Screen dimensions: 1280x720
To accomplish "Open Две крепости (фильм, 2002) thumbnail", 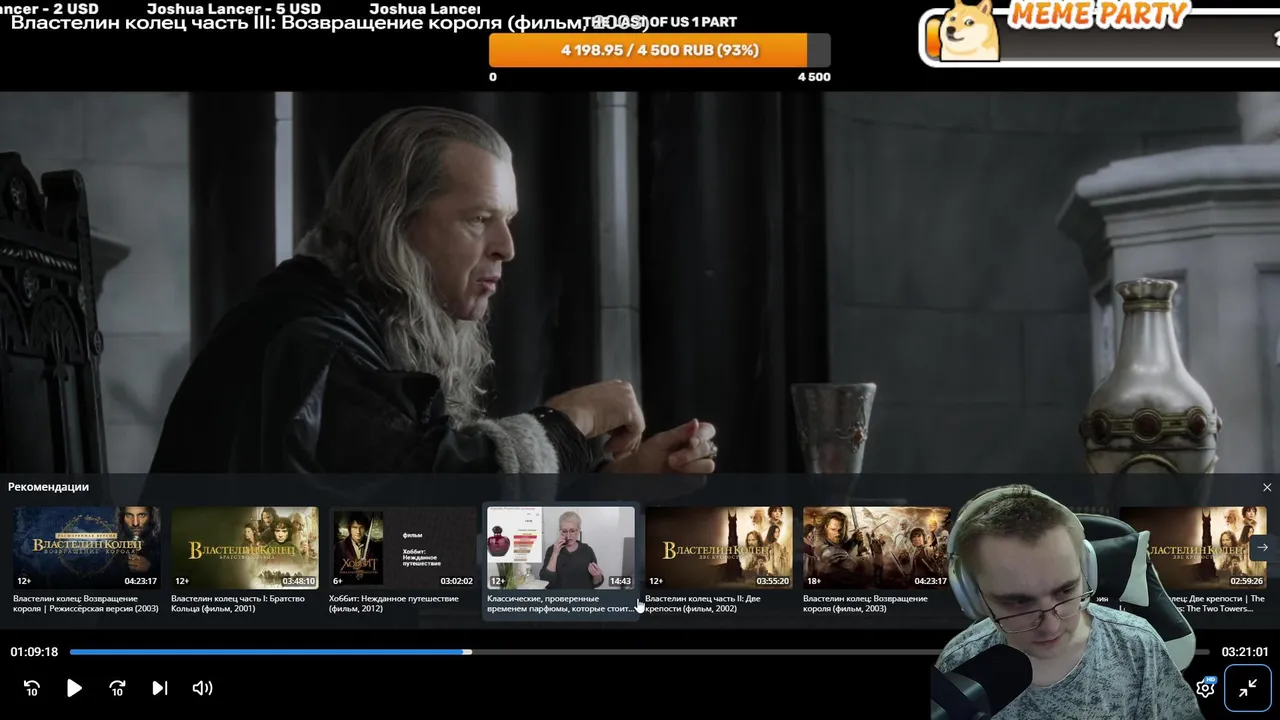I will click(x=719, y=547).
